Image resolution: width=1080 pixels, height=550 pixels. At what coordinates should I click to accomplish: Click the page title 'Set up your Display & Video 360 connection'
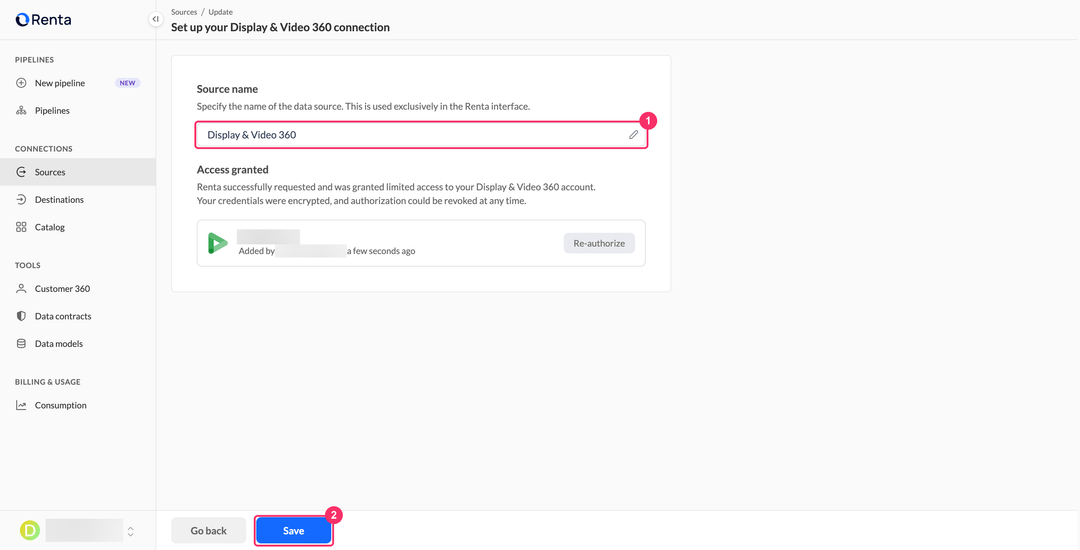(280, 28)
